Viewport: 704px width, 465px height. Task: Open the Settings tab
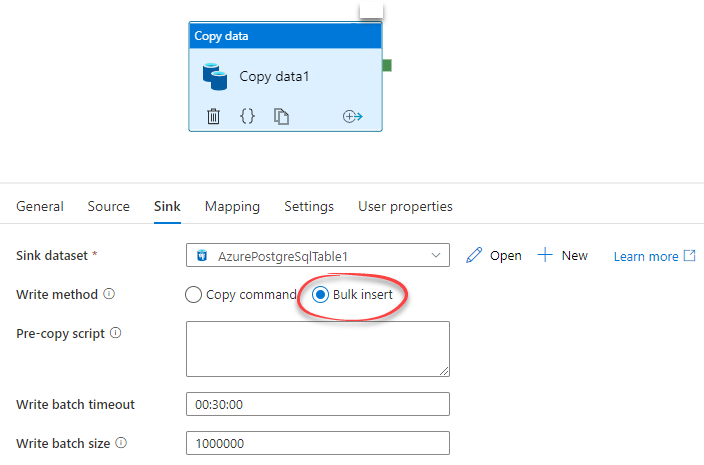click(x=309, y=206)
